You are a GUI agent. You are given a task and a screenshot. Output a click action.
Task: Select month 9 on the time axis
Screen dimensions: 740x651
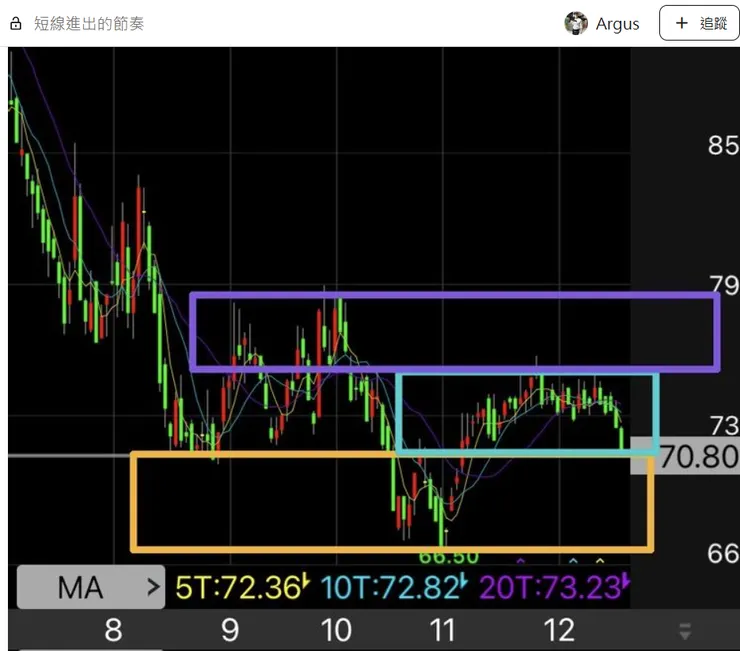point(230,630)
